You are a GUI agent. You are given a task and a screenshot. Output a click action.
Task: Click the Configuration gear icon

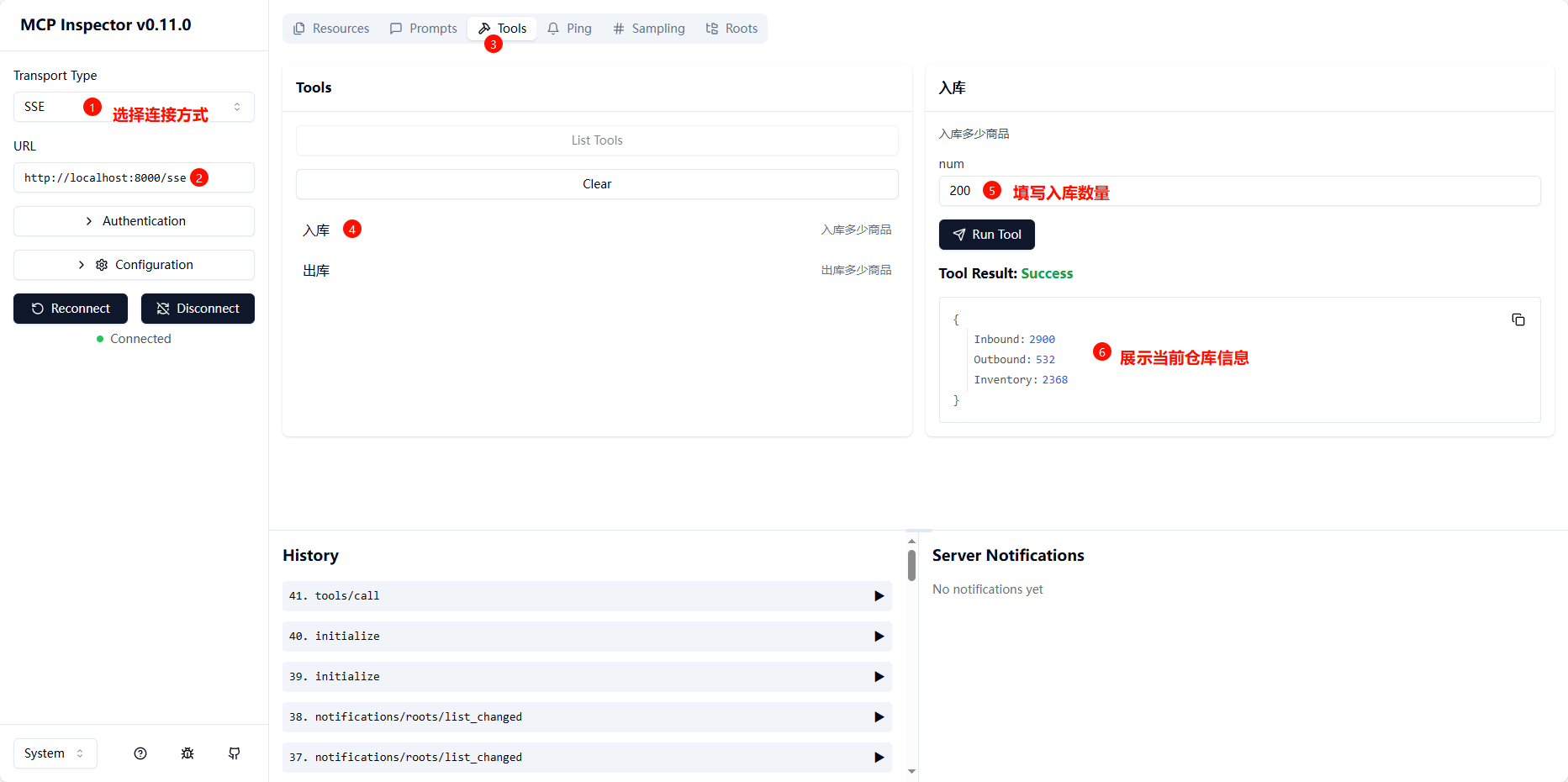[102, 265]
